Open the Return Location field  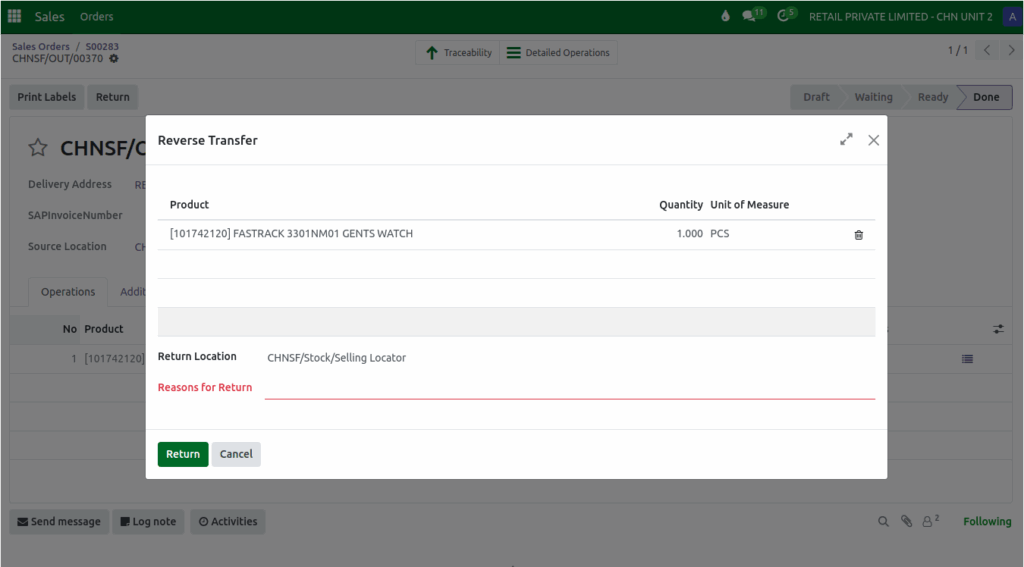569,357
